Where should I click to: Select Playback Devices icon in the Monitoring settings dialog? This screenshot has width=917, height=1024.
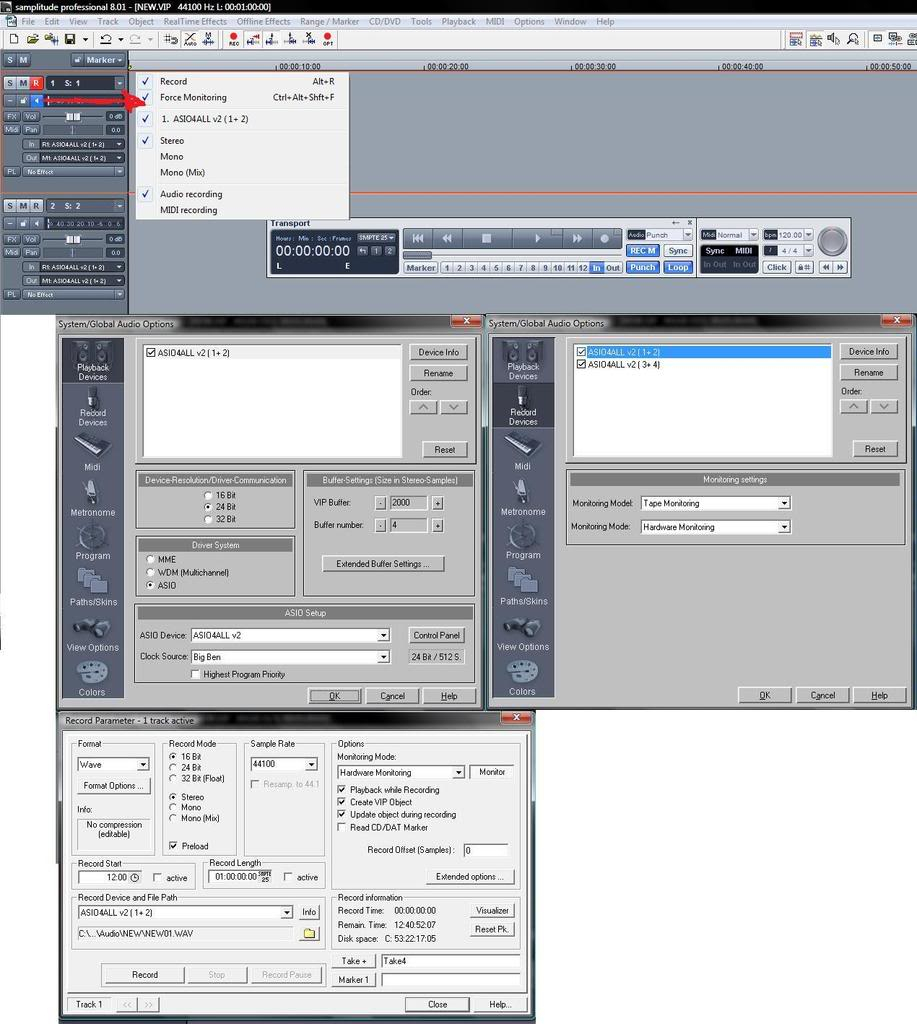coord(523,360)
